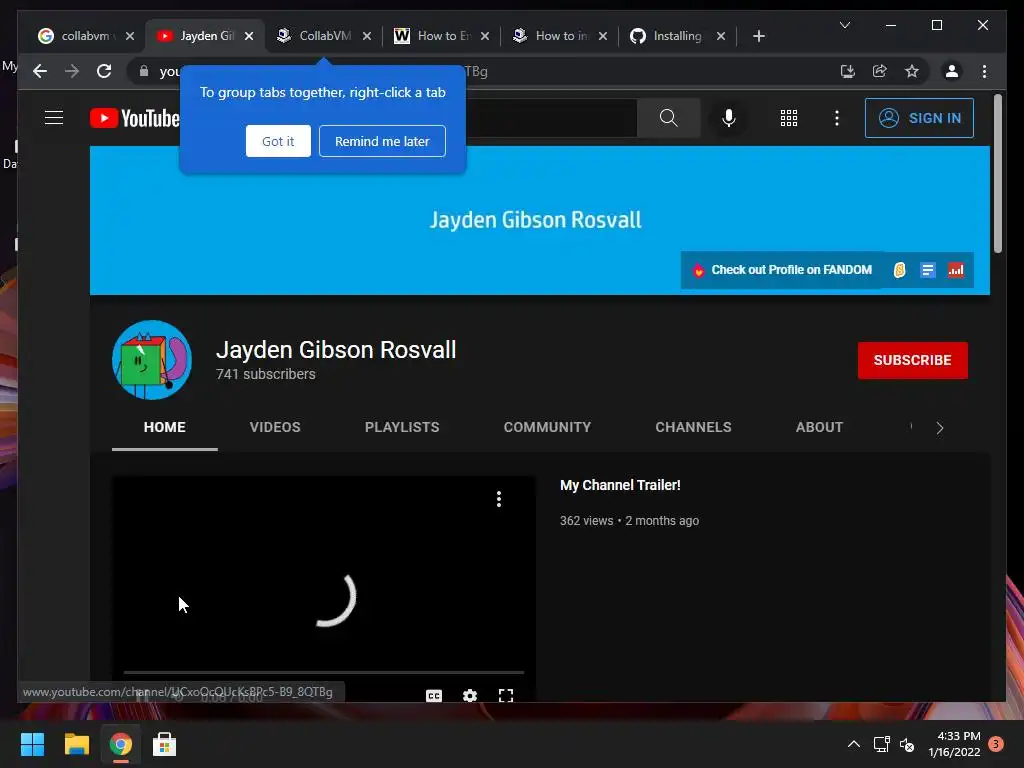Open the tab search dropdown arrow
The width and height of the screenshot is (1024, 768).
click(844, 25)
